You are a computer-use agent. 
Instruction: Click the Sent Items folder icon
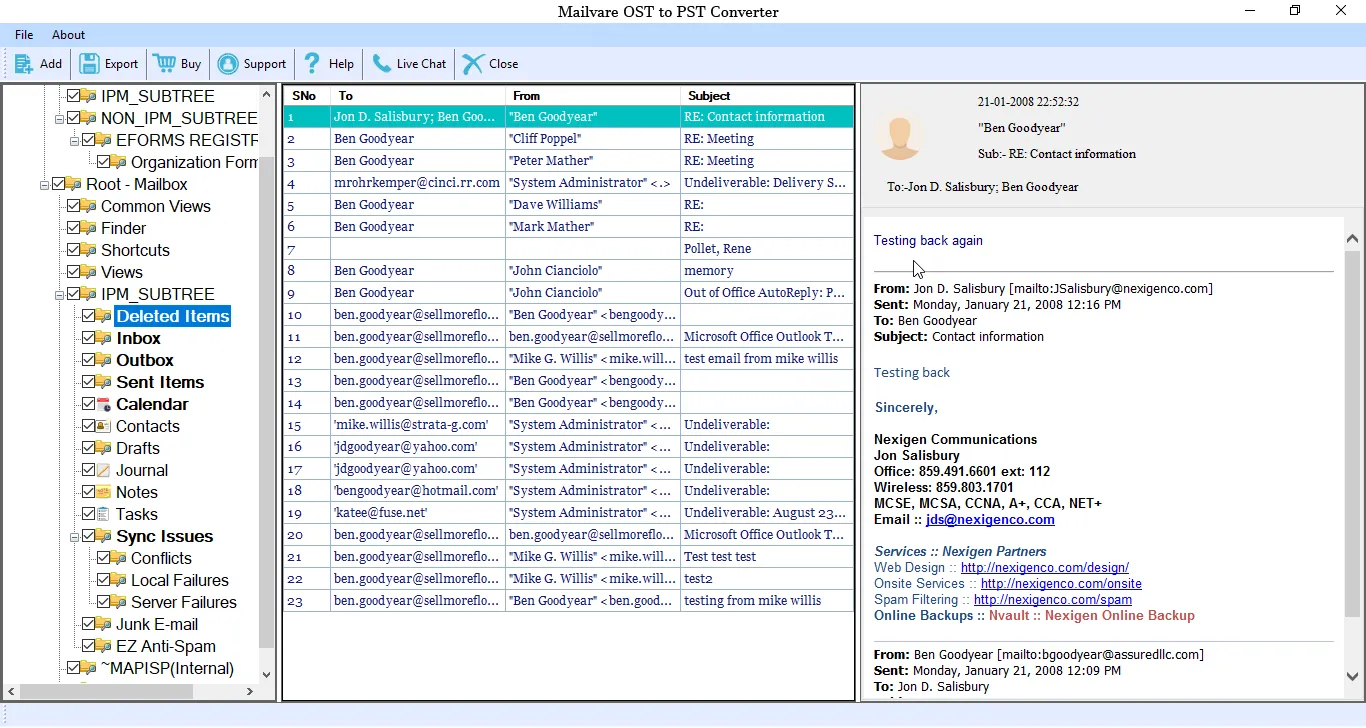[x=103, y=382]
